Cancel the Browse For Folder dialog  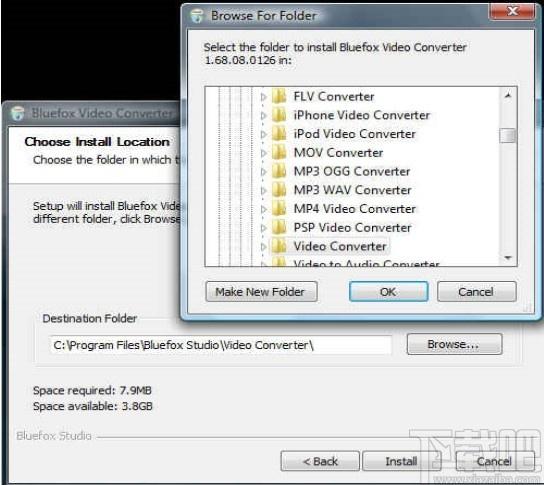[x=476, y=292]
